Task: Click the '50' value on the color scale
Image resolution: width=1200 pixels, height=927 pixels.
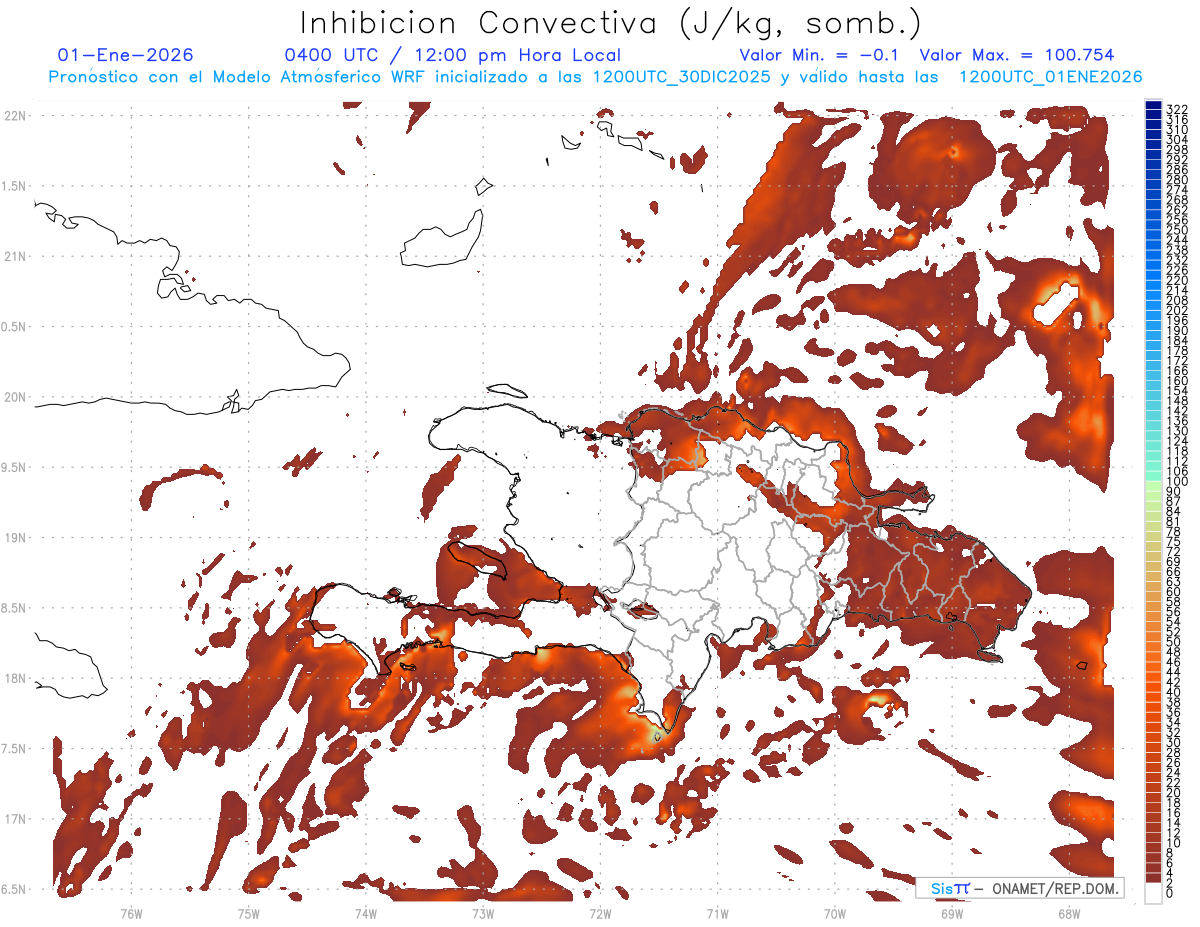Action: click(1174, 642)
